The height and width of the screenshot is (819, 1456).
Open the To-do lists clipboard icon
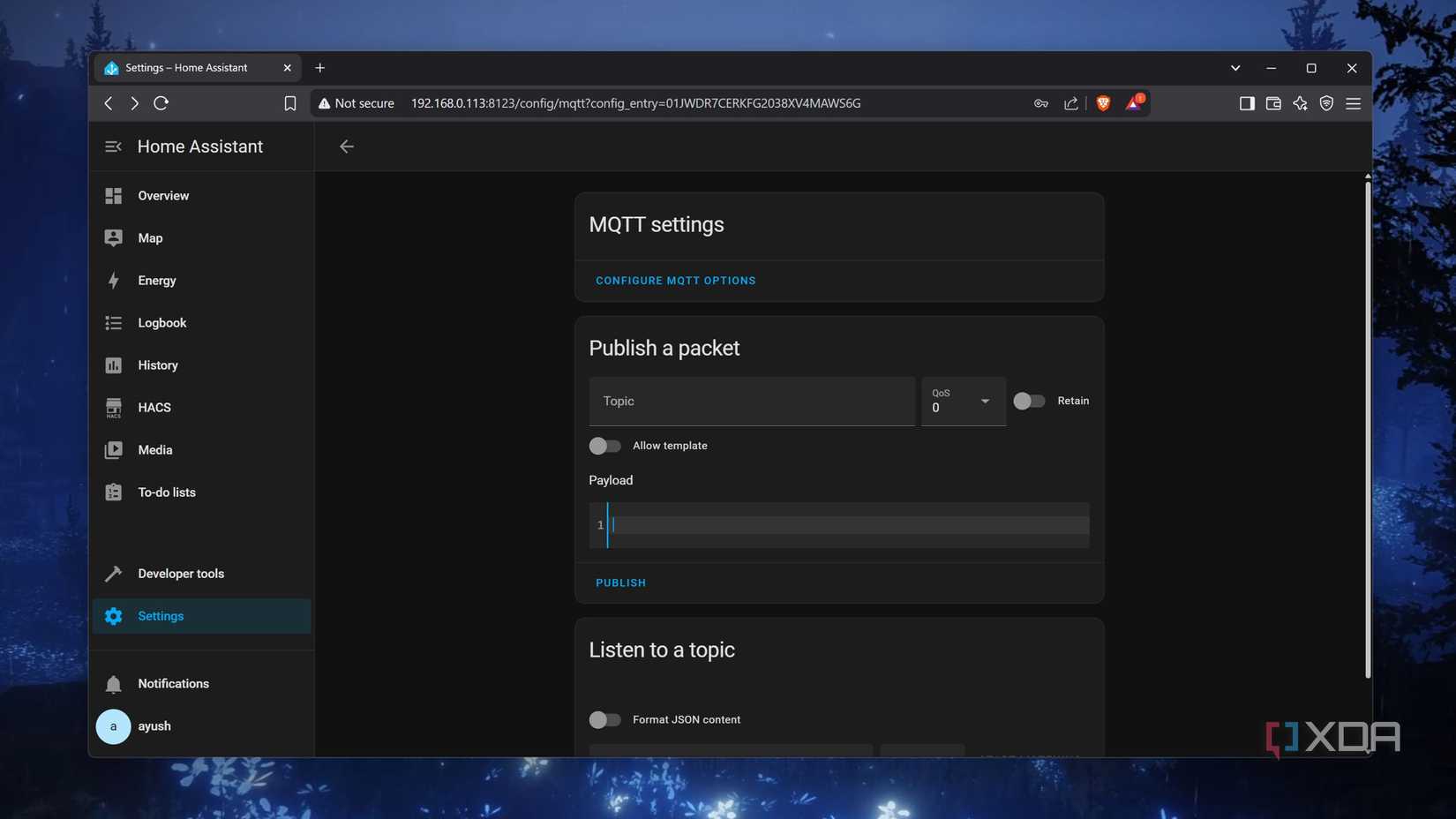click(x=113, y=492)
